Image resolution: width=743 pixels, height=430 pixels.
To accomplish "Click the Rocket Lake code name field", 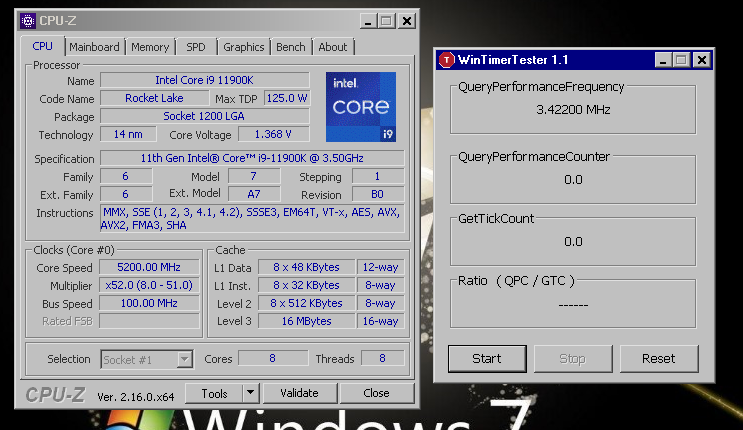I will [154, 98].
